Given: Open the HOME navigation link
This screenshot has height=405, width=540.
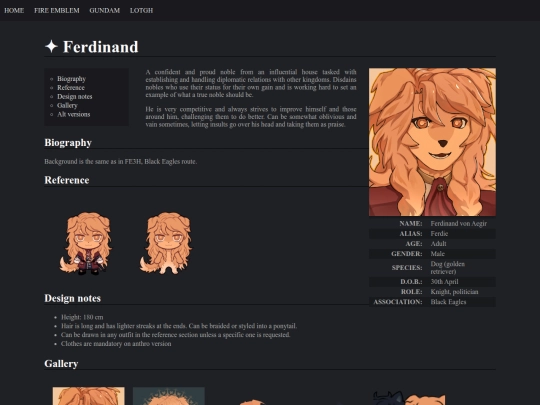Looking at the screenshot, I should coord(14,10).
